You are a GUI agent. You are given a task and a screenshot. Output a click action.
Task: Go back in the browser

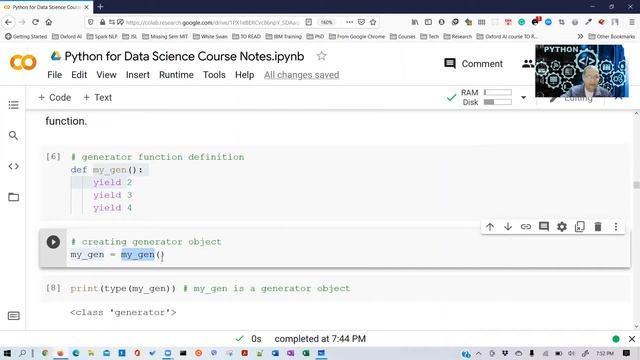9,22
